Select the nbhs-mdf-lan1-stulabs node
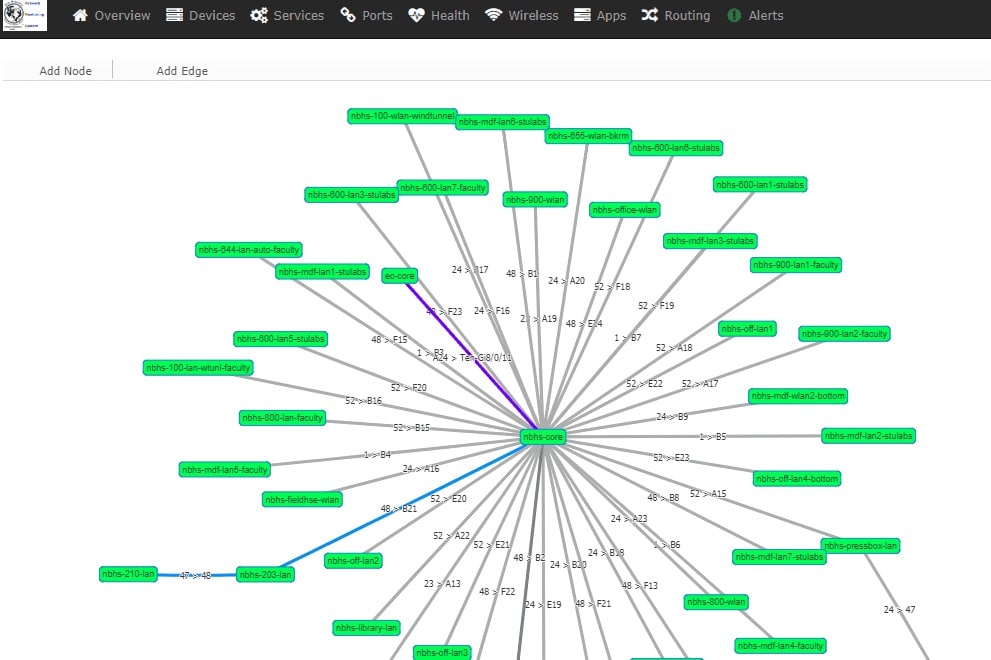Image resolution: width=991 pixels, height=660 pixels. coord(322,272)
